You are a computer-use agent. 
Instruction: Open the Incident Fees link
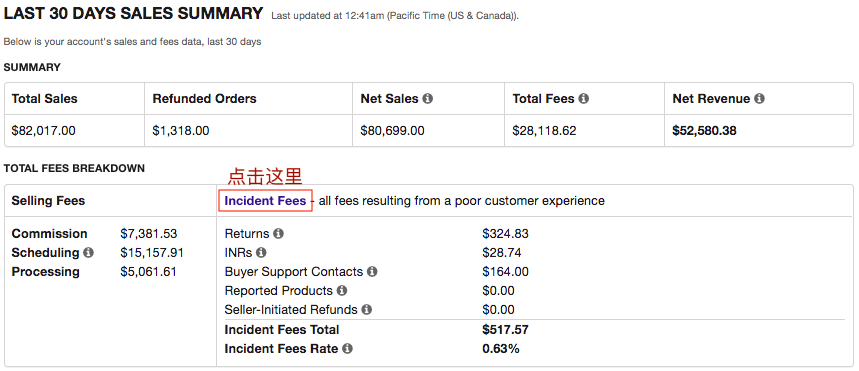coord(265,201)
